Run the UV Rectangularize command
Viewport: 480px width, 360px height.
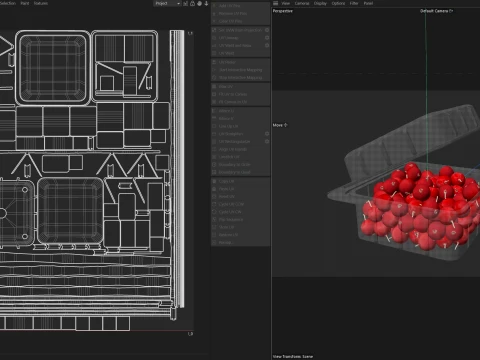[x=237, y=141]
